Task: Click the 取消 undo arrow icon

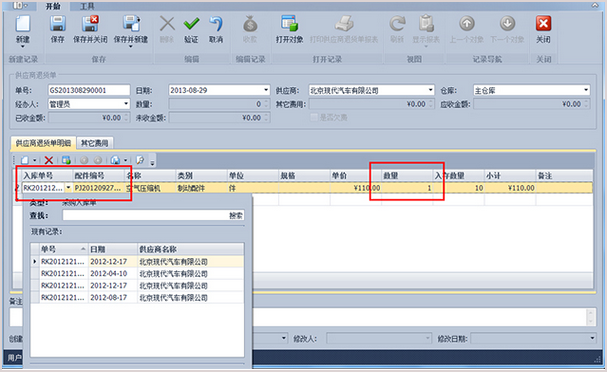Action: [216, 24]
